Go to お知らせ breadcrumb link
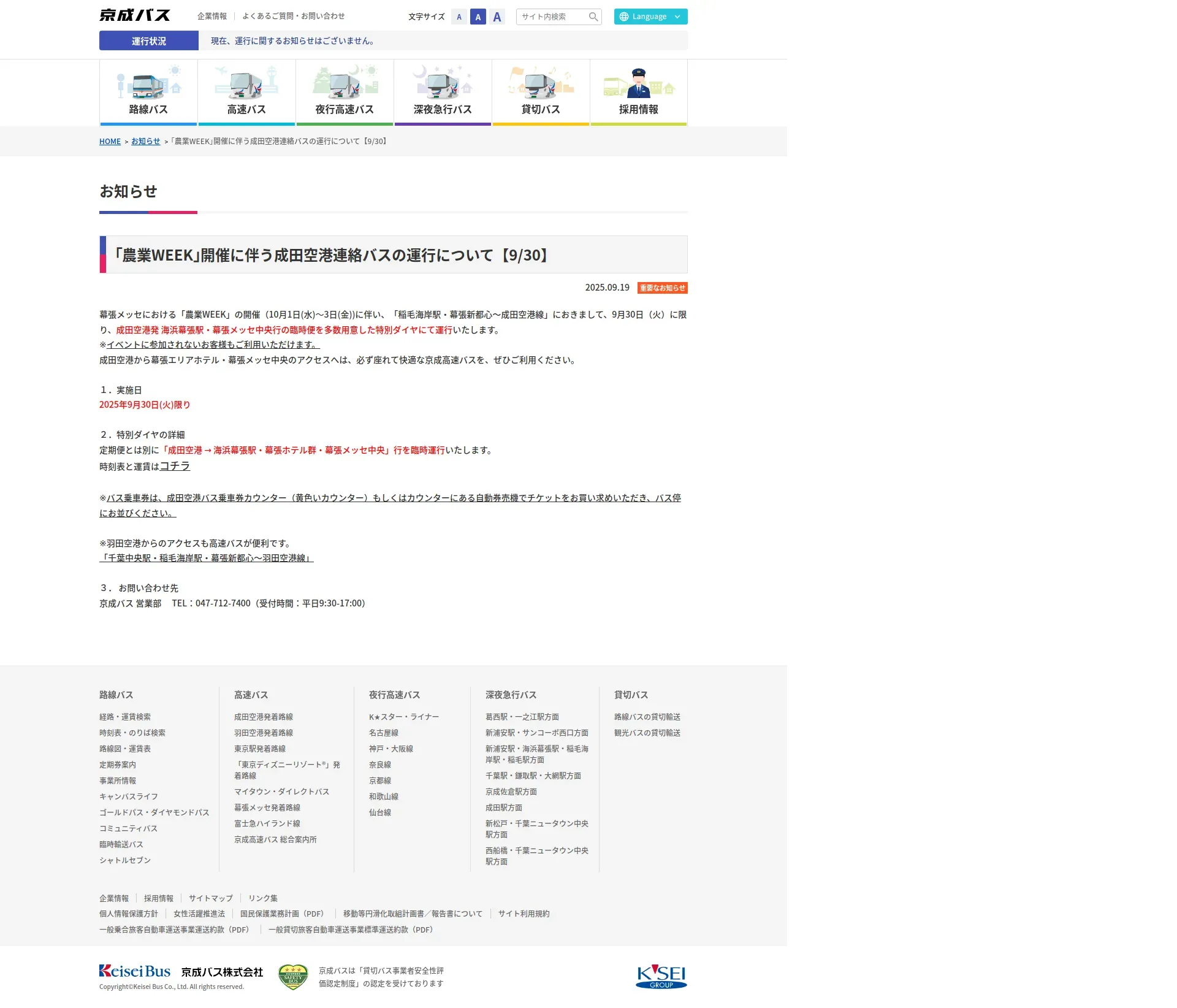Viewport: 1177px width, 1008px height. (x=145, y=141)
